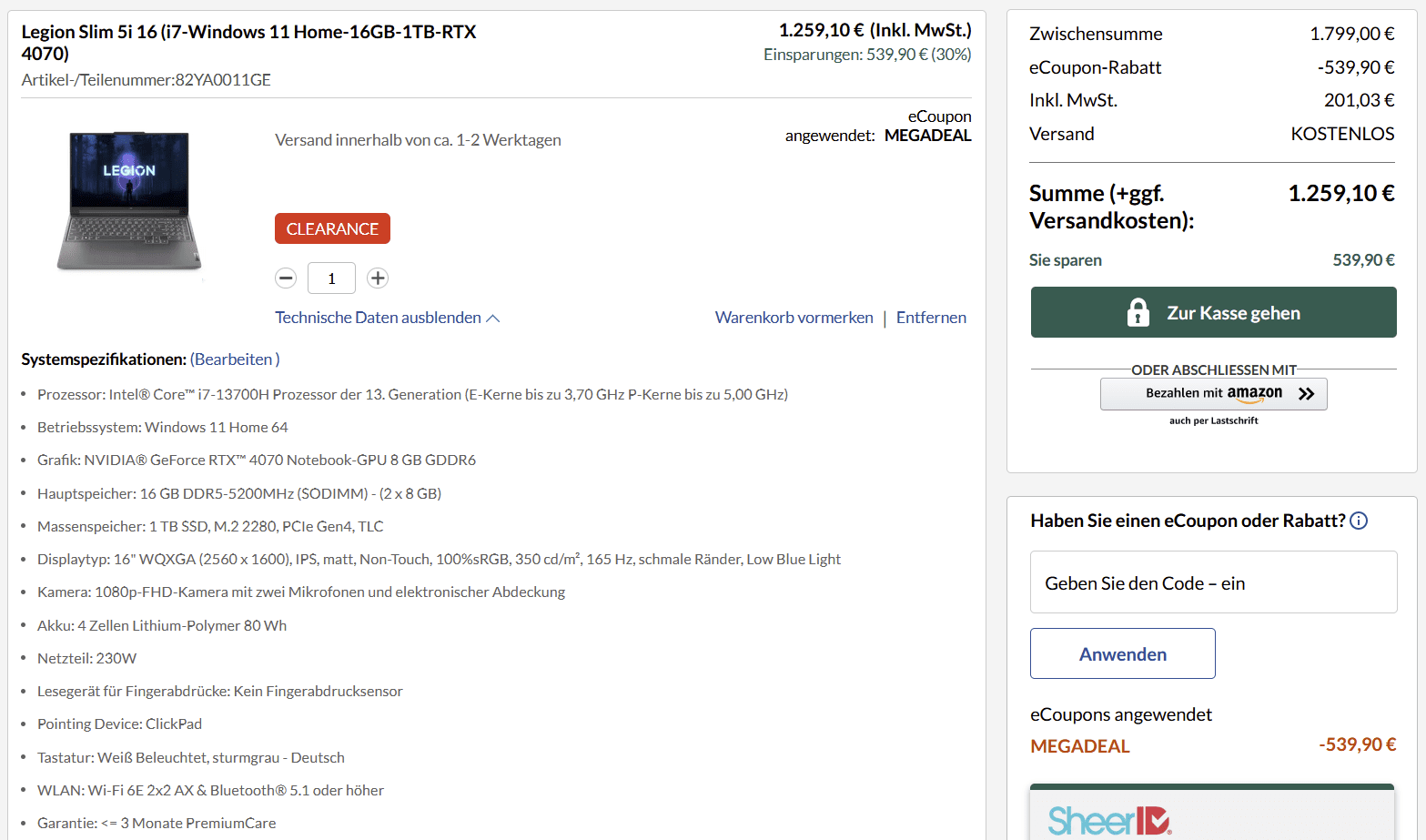Remove item with Entfernen link
This screenshot has width=1426, height=840.
pos(931,318)
